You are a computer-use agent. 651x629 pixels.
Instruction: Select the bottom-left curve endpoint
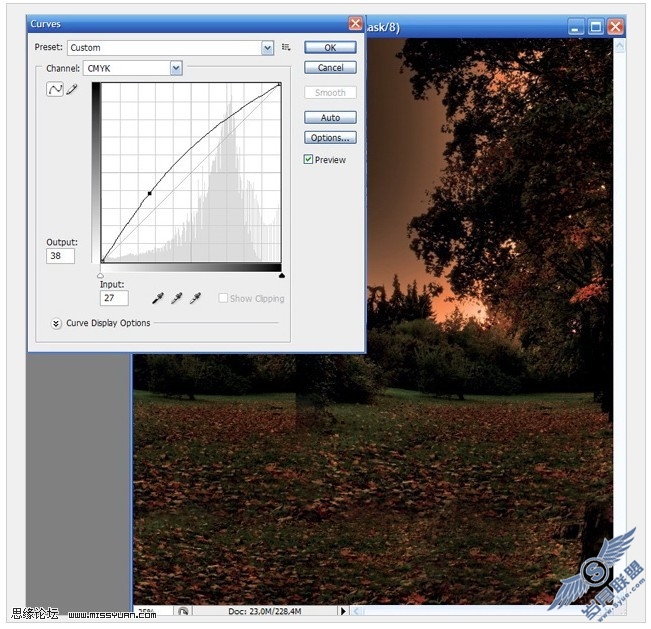pyautogui.click(x=103, y=260)
